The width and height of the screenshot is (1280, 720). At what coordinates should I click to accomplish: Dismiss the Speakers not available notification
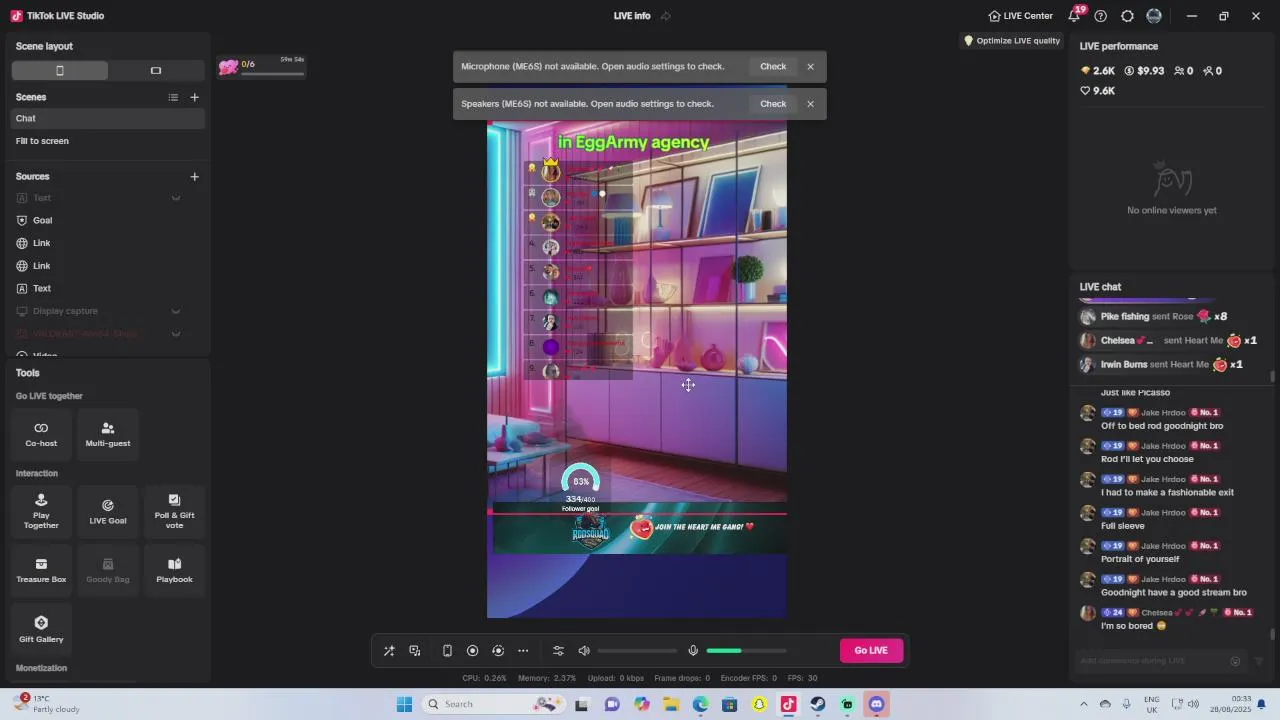point(811,104)
